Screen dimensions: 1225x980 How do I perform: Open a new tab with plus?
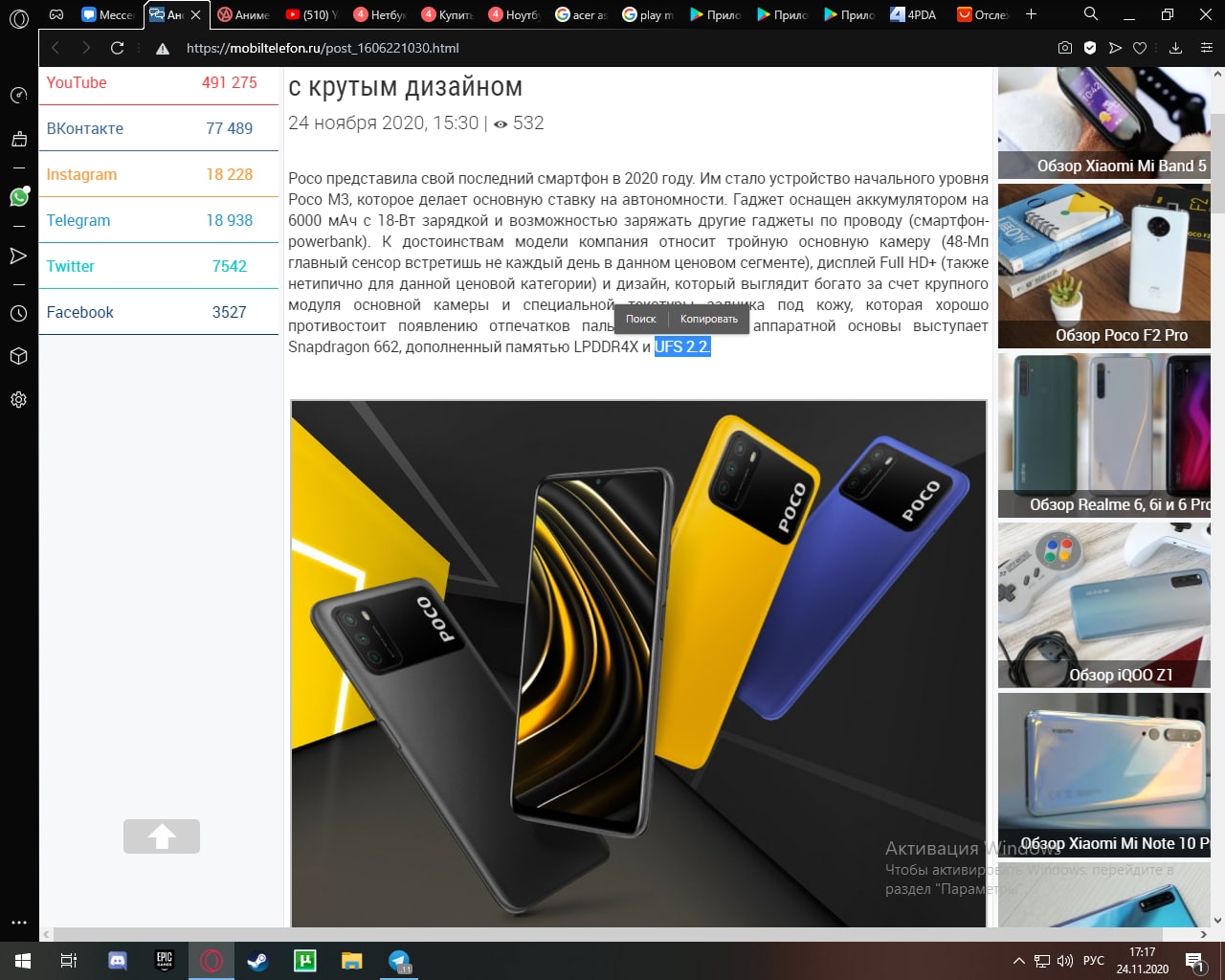point(1031,14)
